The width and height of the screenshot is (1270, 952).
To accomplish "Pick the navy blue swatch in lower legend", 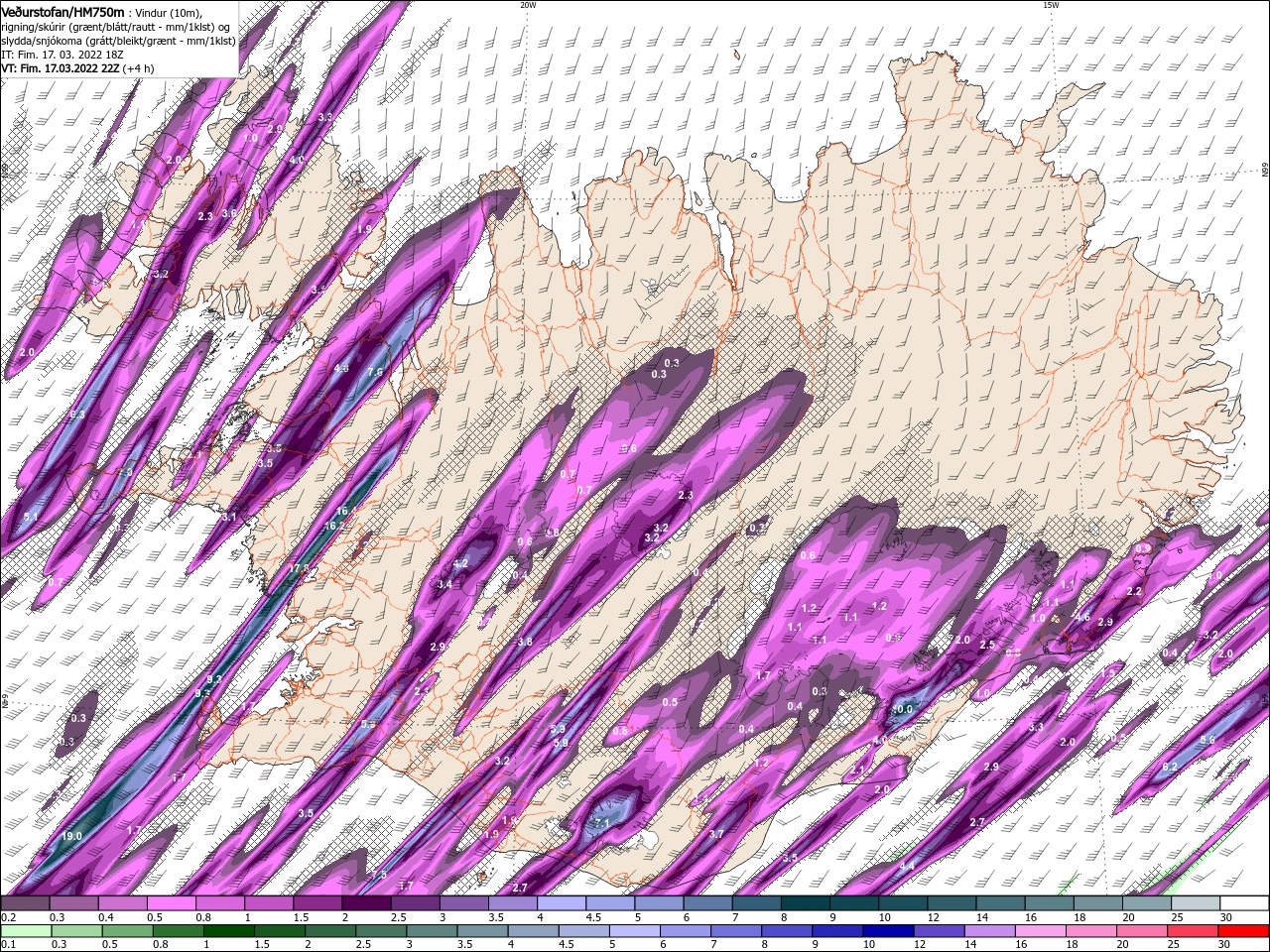I will tap(888, 930).
